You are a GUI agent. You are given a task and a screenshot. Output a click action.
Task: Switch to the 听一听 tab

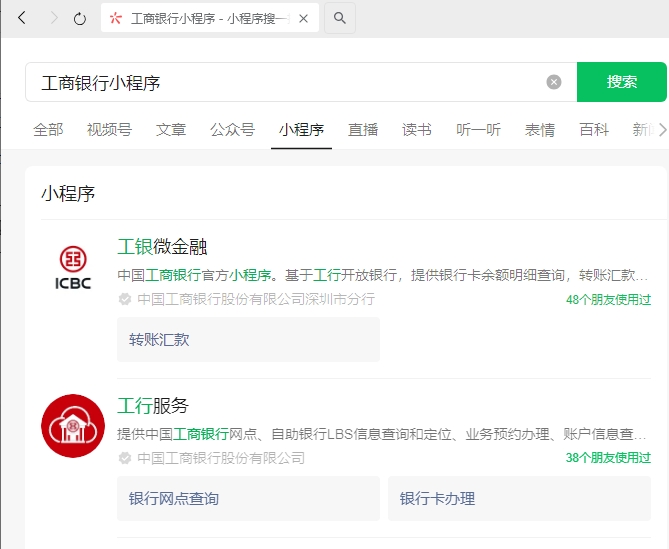pyautogui.click(x=478, y=130)
